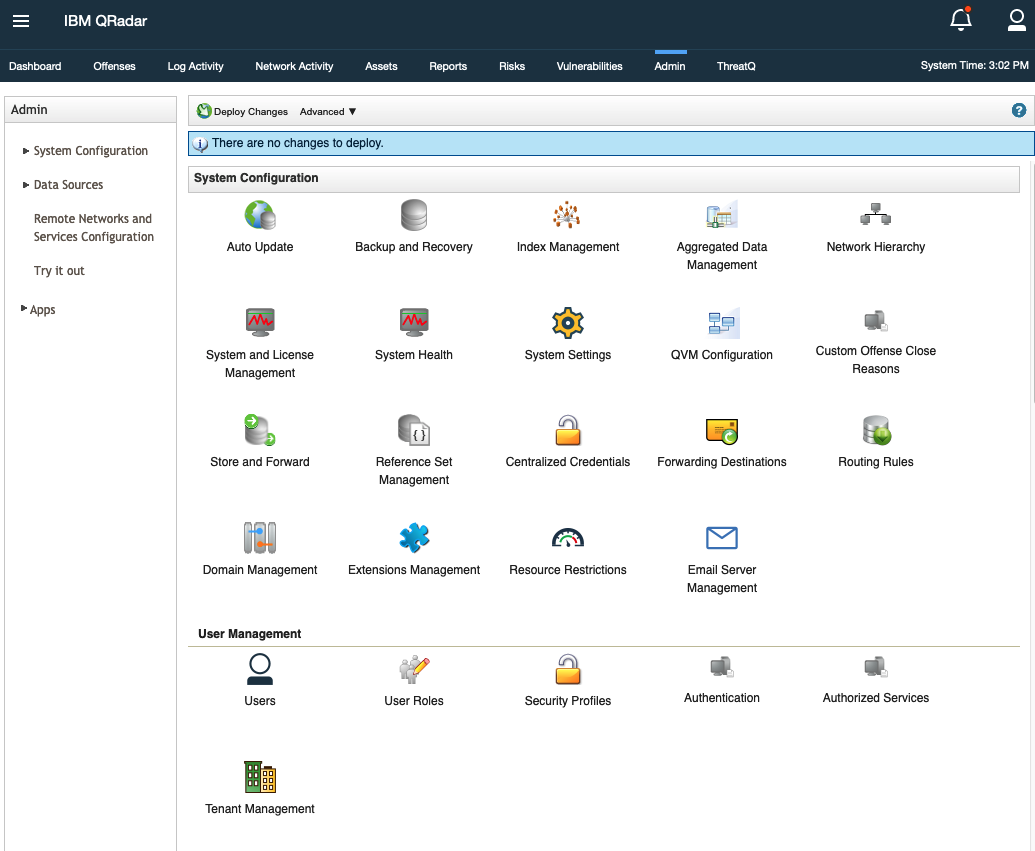Open Index Management
The height and width of the screenshot is (851, 1035).
tap(568, 215)
